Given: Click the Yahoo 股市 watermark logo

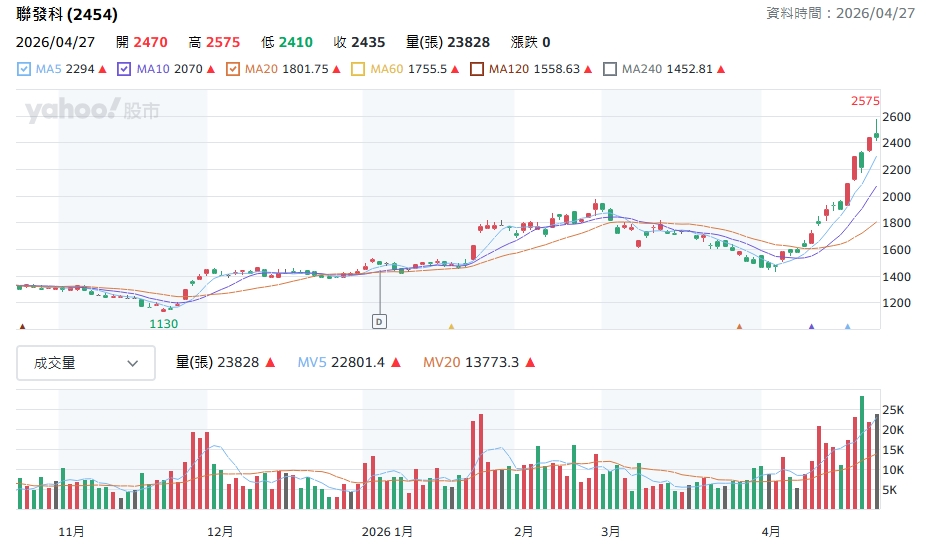Looking at the screenshot, I should pyautogui.click(x=92, y=111).
